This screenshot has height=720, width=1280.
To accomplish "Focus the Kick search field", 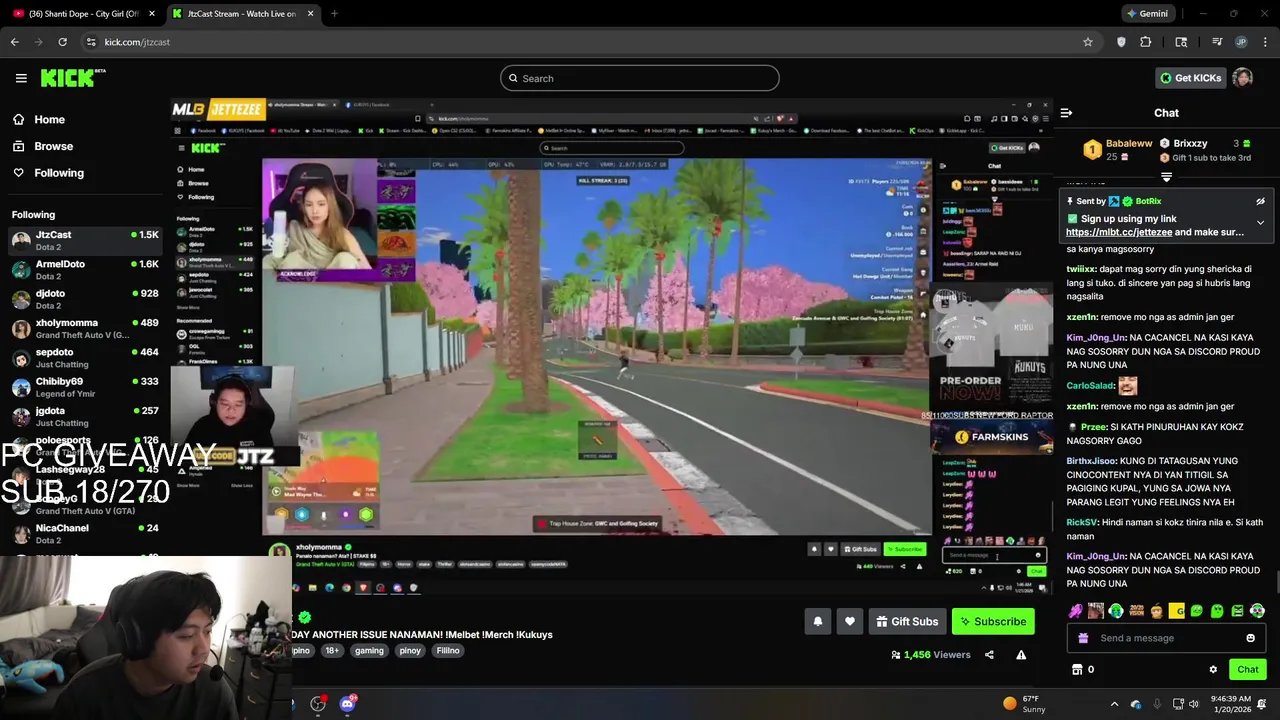I will click(x=640, y=78).
